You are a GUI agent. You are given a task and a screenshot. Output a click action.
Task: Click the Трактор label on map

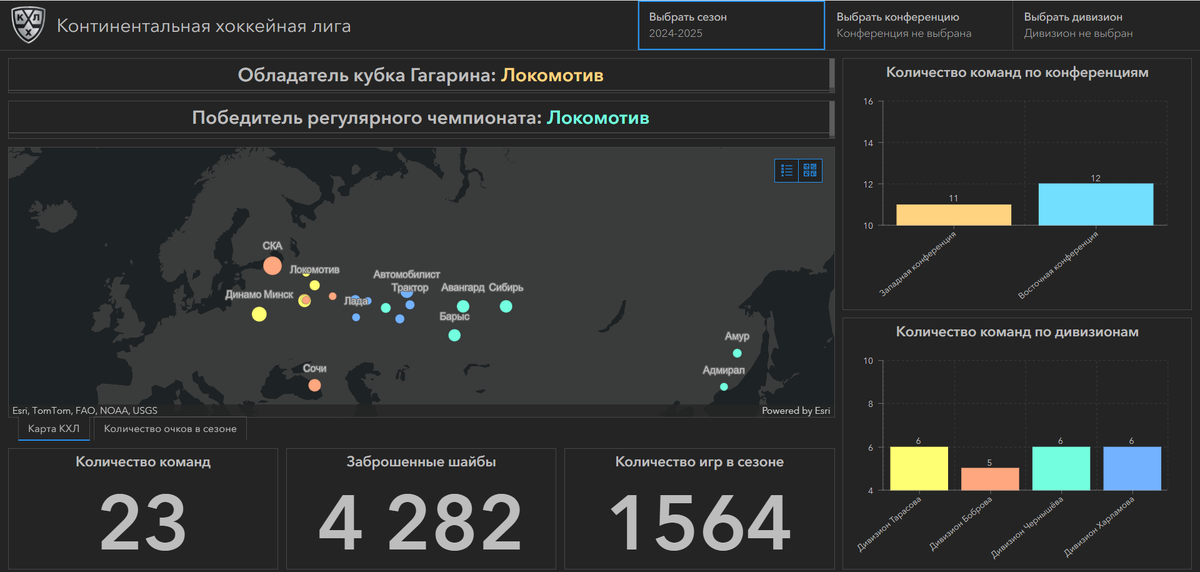(x=410, y=288)
